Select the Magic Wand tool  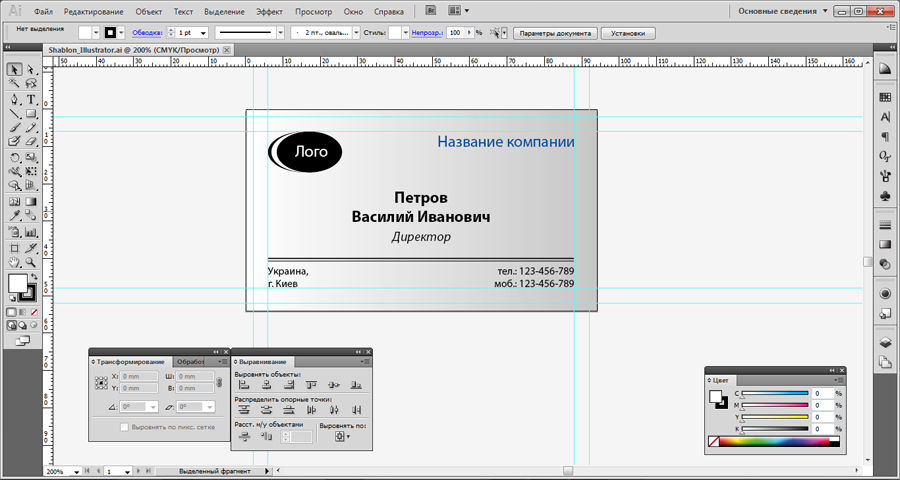point(14,84)
